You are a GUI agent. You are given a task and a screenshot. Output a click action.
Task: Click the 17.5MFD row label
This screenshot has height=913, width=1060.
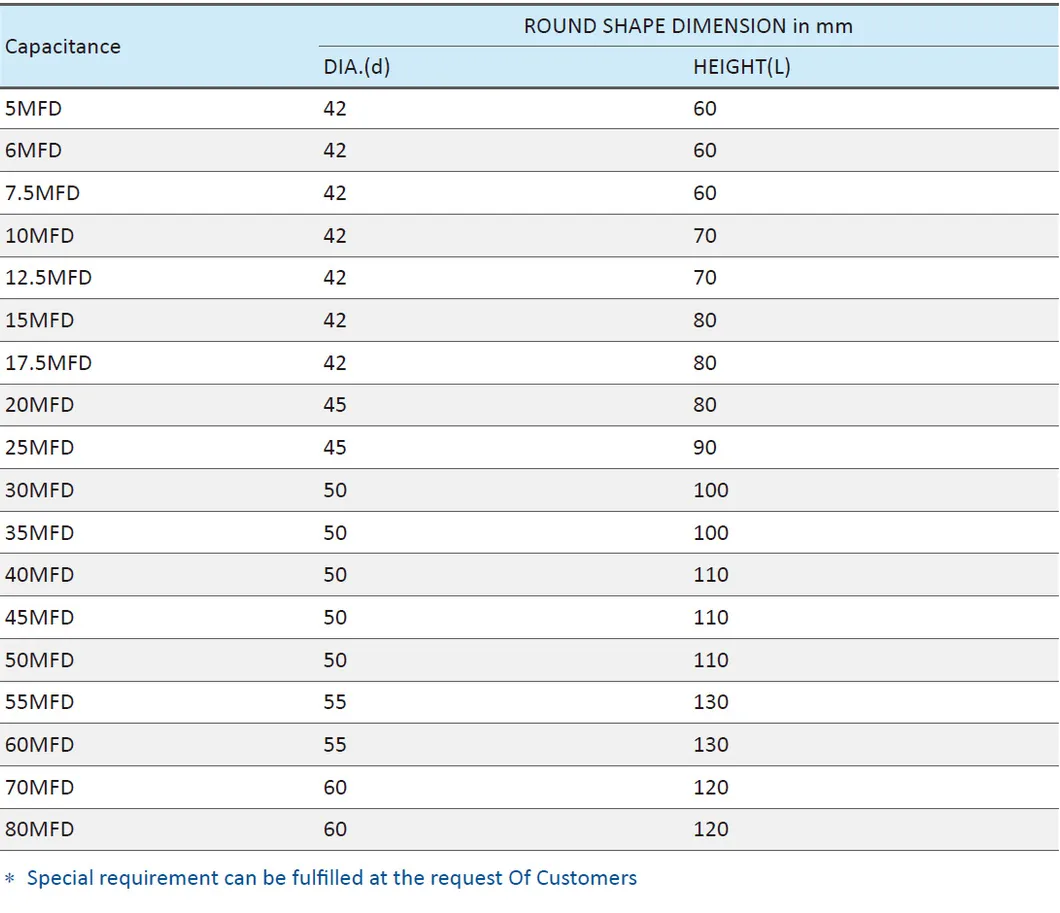(x=48, y=363)
